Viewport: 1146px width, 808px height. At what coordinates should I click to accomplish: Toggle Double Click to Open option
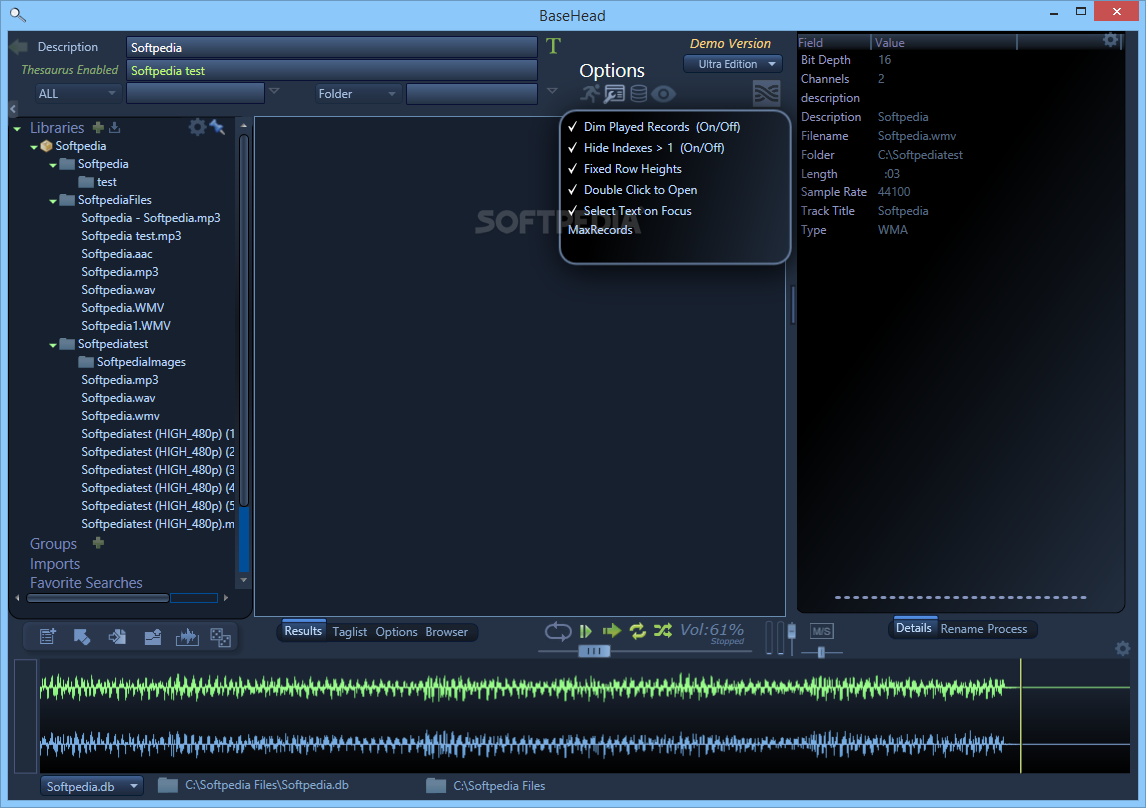[632, 190]
